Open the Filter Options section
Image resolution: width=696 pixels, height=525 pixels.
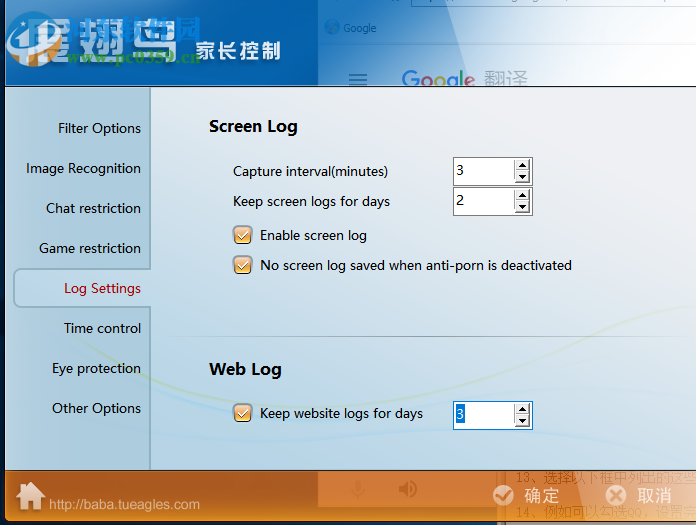pyautogui.click(x=99, y=128)
